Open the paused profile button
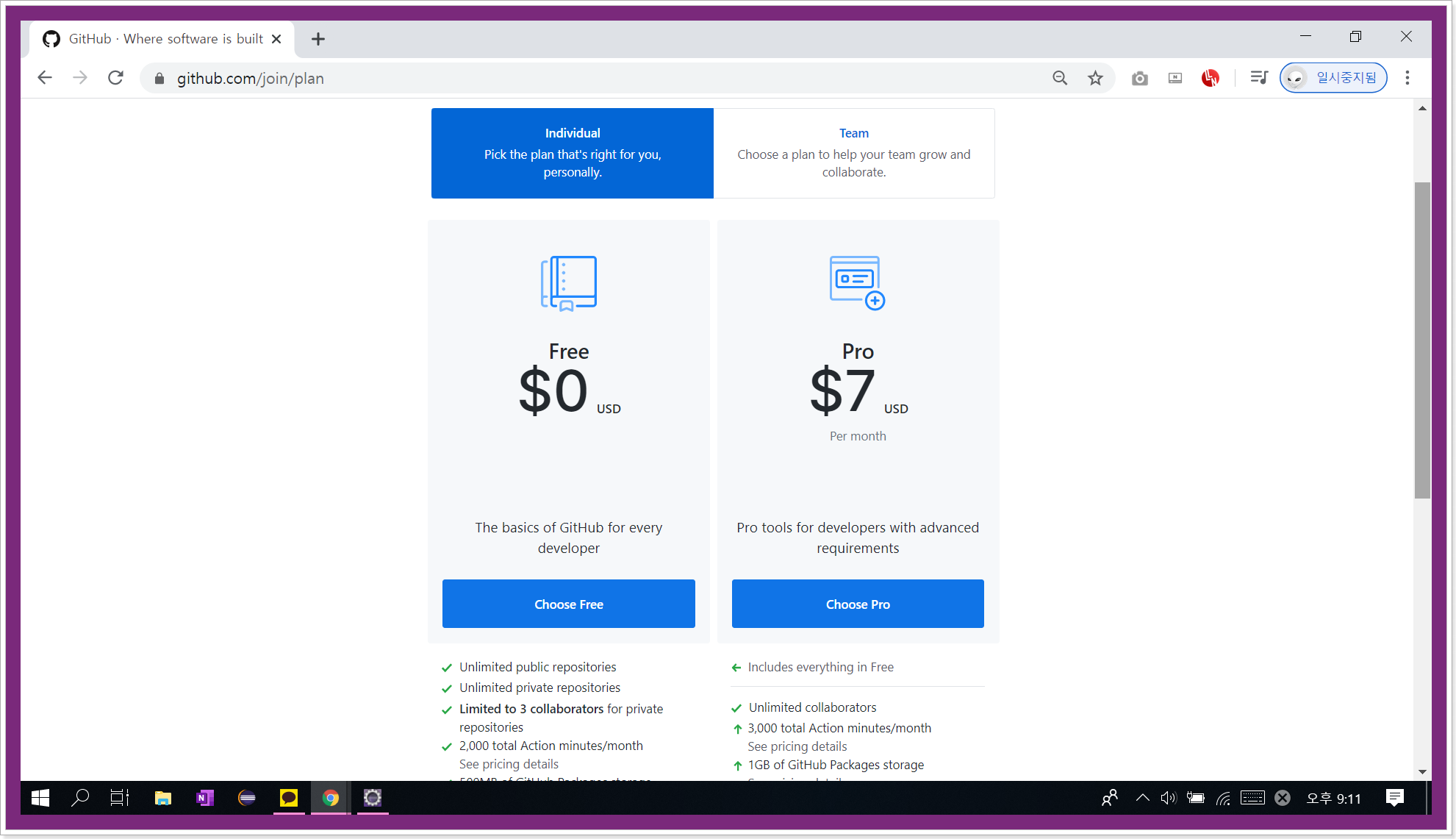This screenshot has height=839, width=1456. tap(1333, 78)
